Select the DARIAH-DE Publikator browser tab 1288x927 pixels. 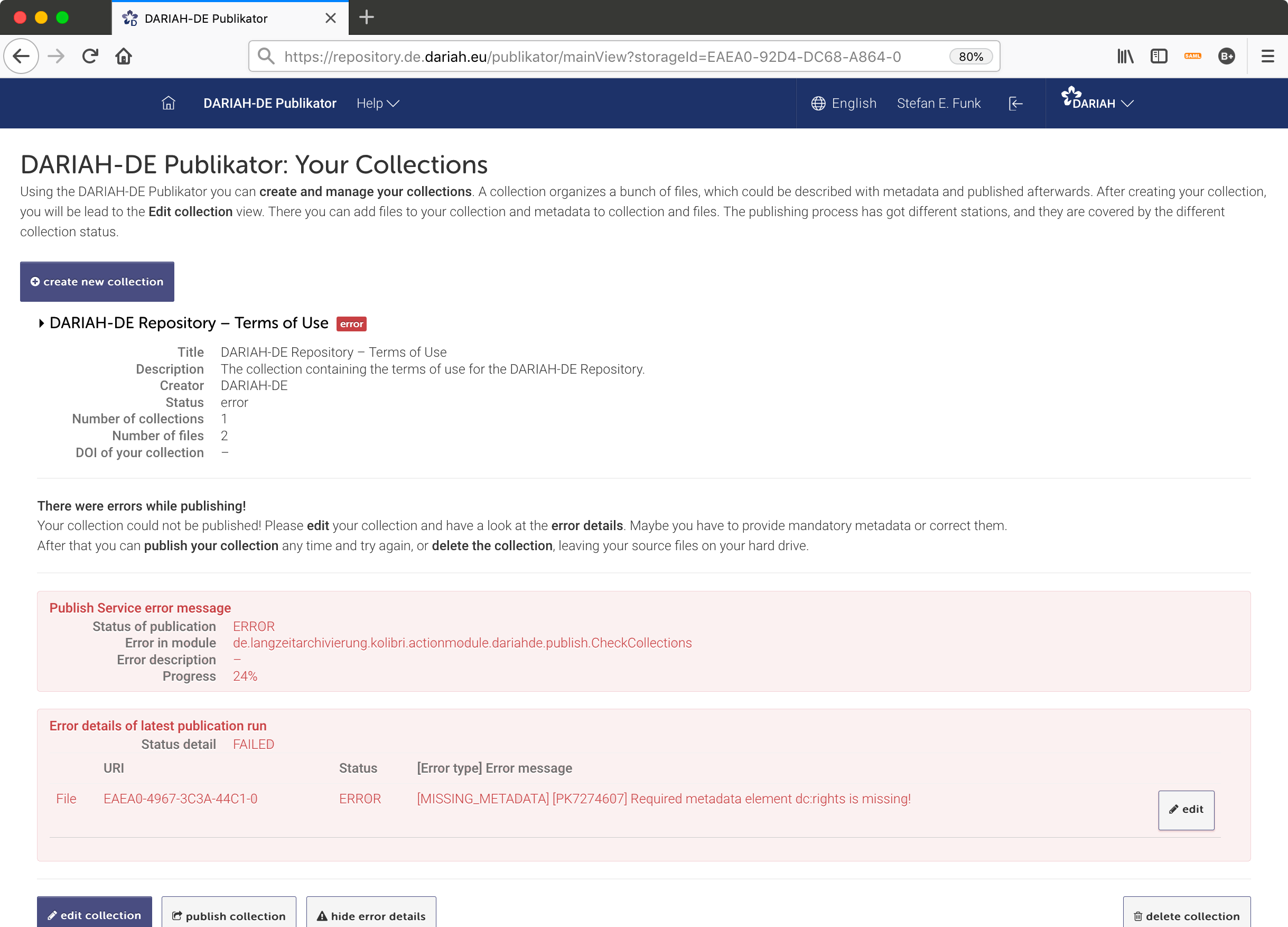point(216,18)
